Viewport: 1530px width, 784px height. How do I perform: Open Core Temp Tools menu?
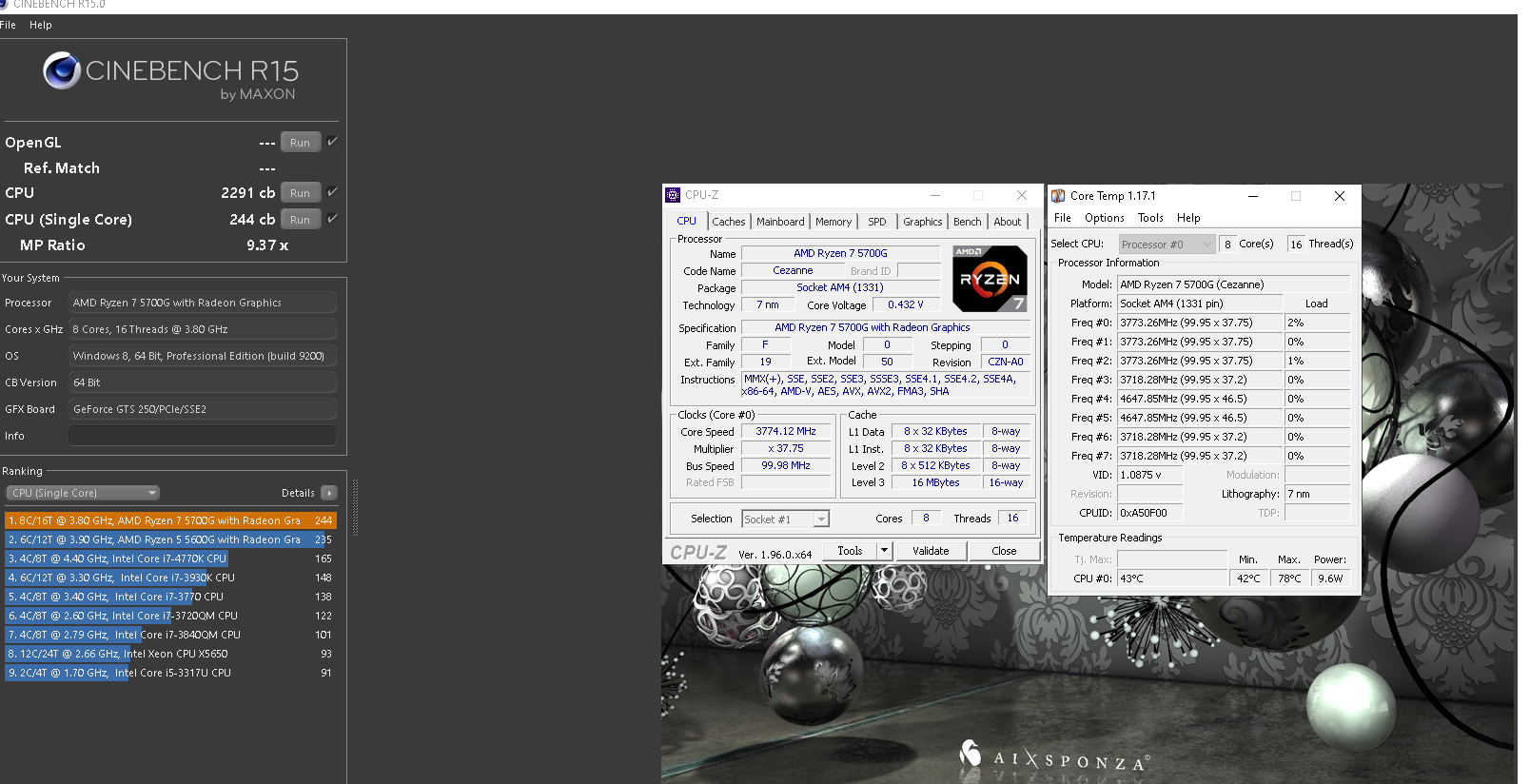tap(1150, 218)
